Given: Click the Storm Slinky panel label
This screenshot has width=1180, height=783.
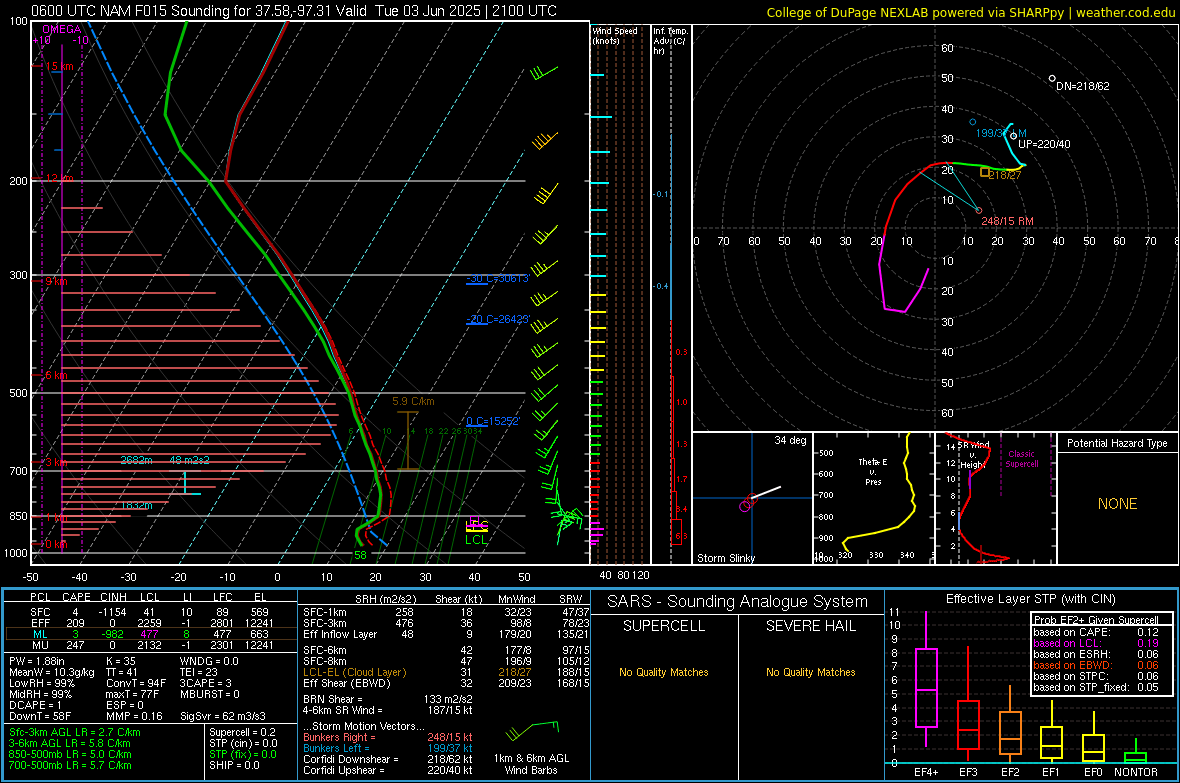Looking at the screenshot, I should (725, 558).
